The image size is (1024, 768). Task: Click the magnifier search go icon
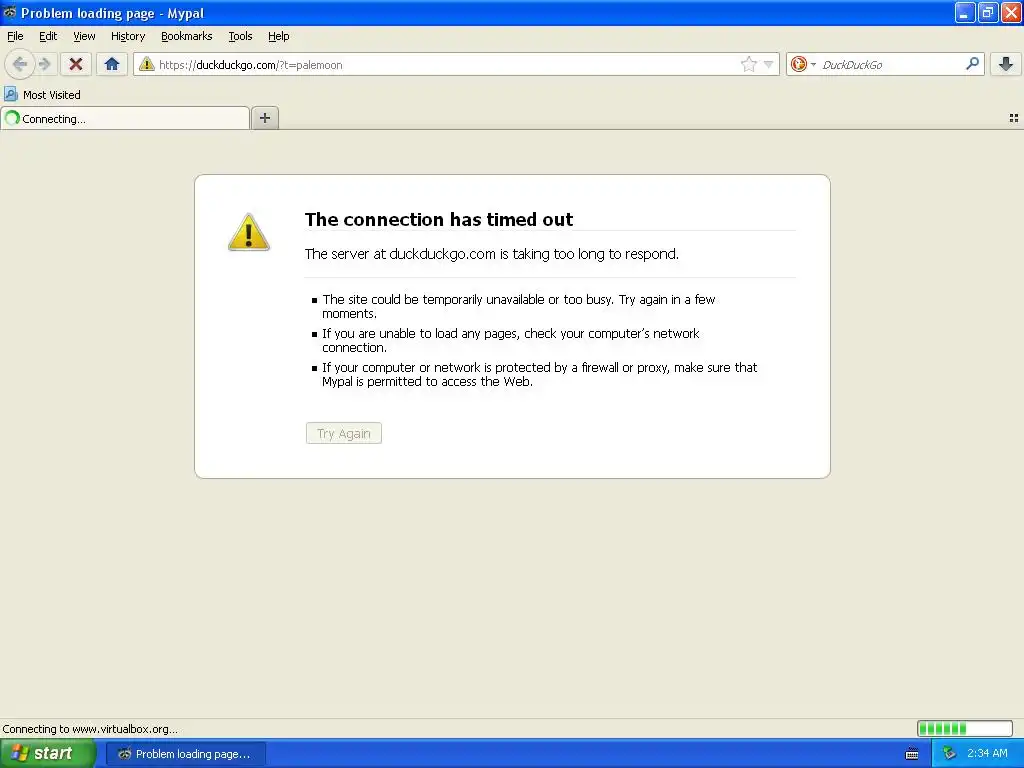tap(972, 63)
